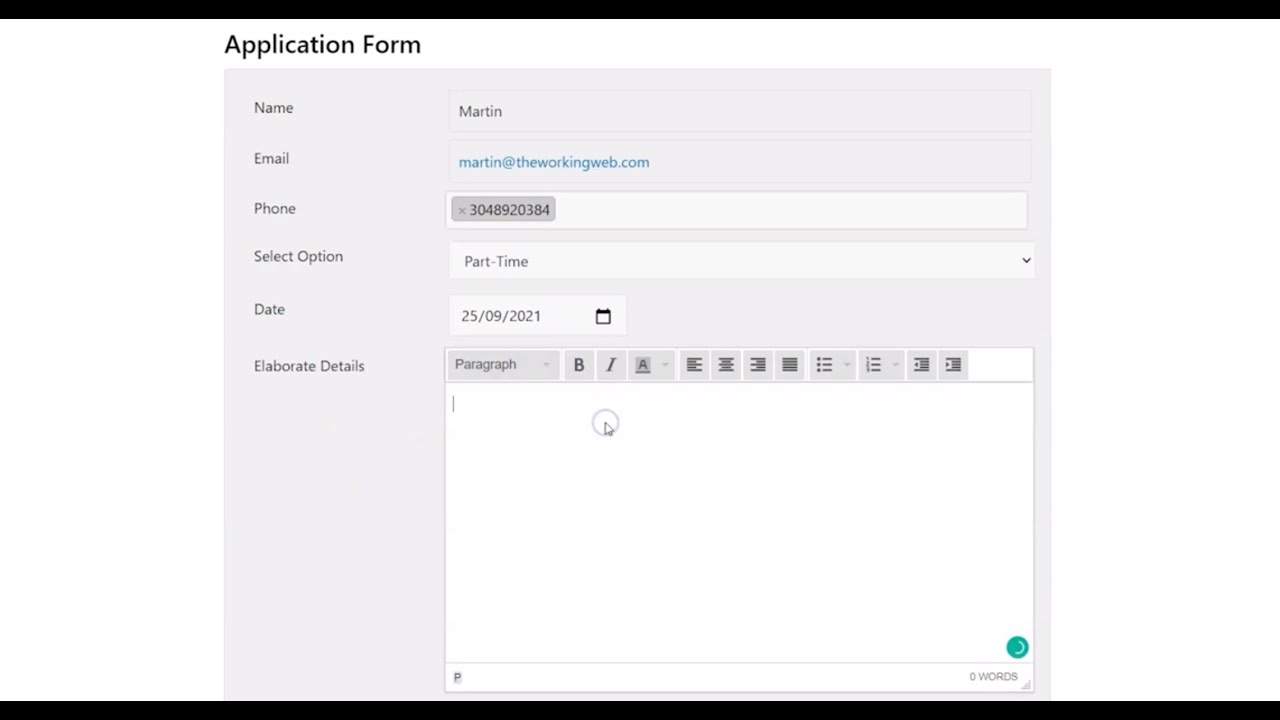
Task: Open numbered list style dropdown arrow
Action: (x=896, y=365)
